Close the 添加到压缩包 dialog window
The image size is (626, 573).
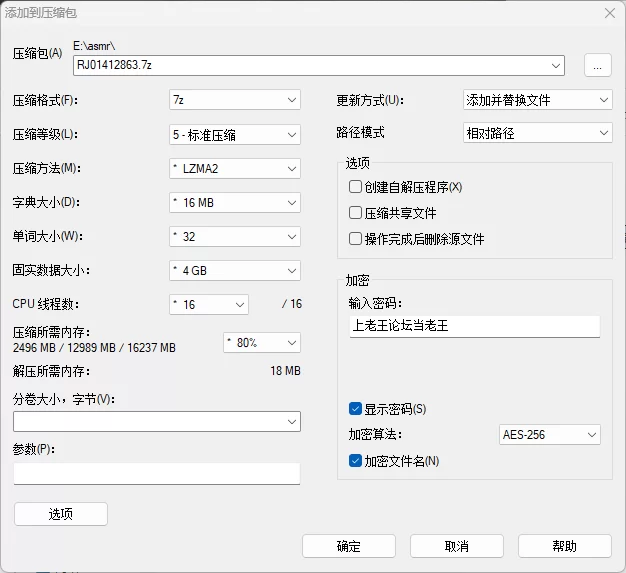coord(610,13)
